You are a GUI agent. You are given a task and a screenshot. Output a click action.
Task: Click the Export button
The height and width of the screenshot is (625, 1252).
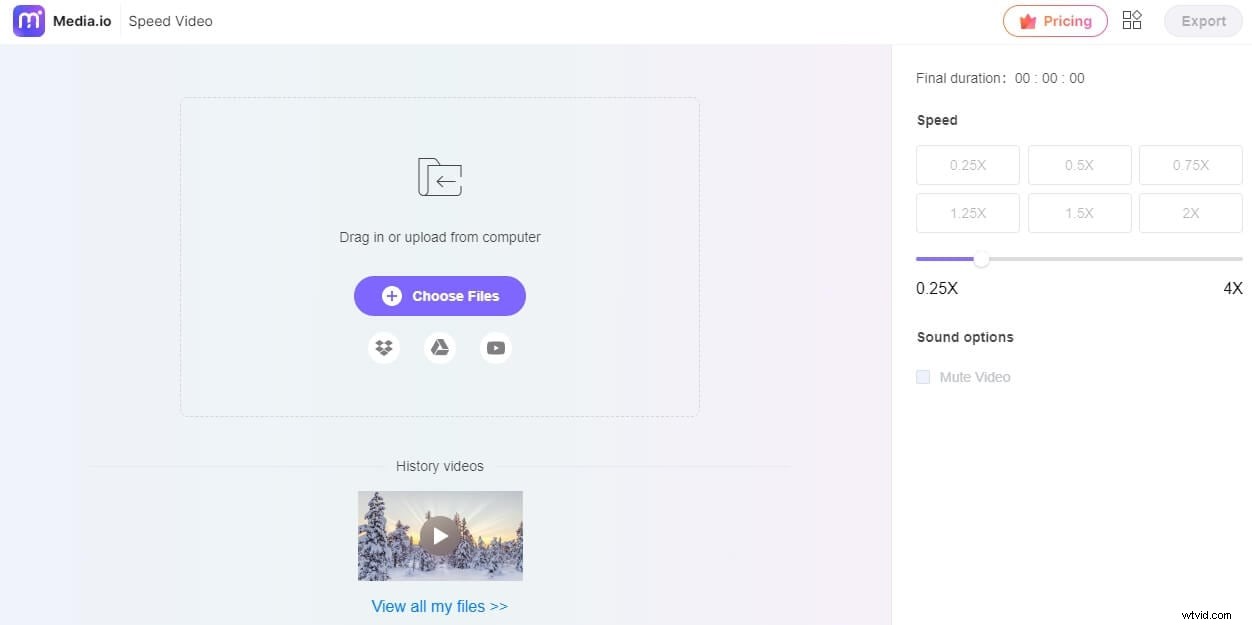pyautogui.click(x=1202, y=20)
